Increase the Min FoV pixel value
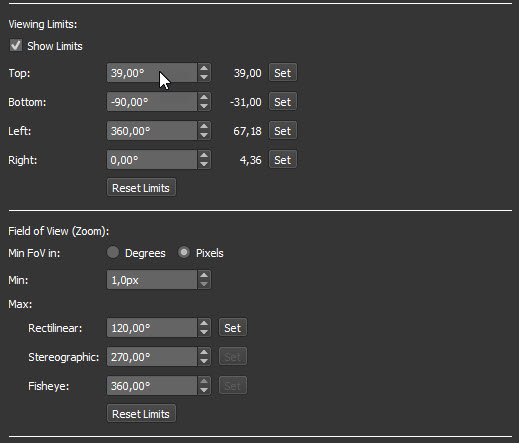Screen dimensions: 519x443 (204, 275)
